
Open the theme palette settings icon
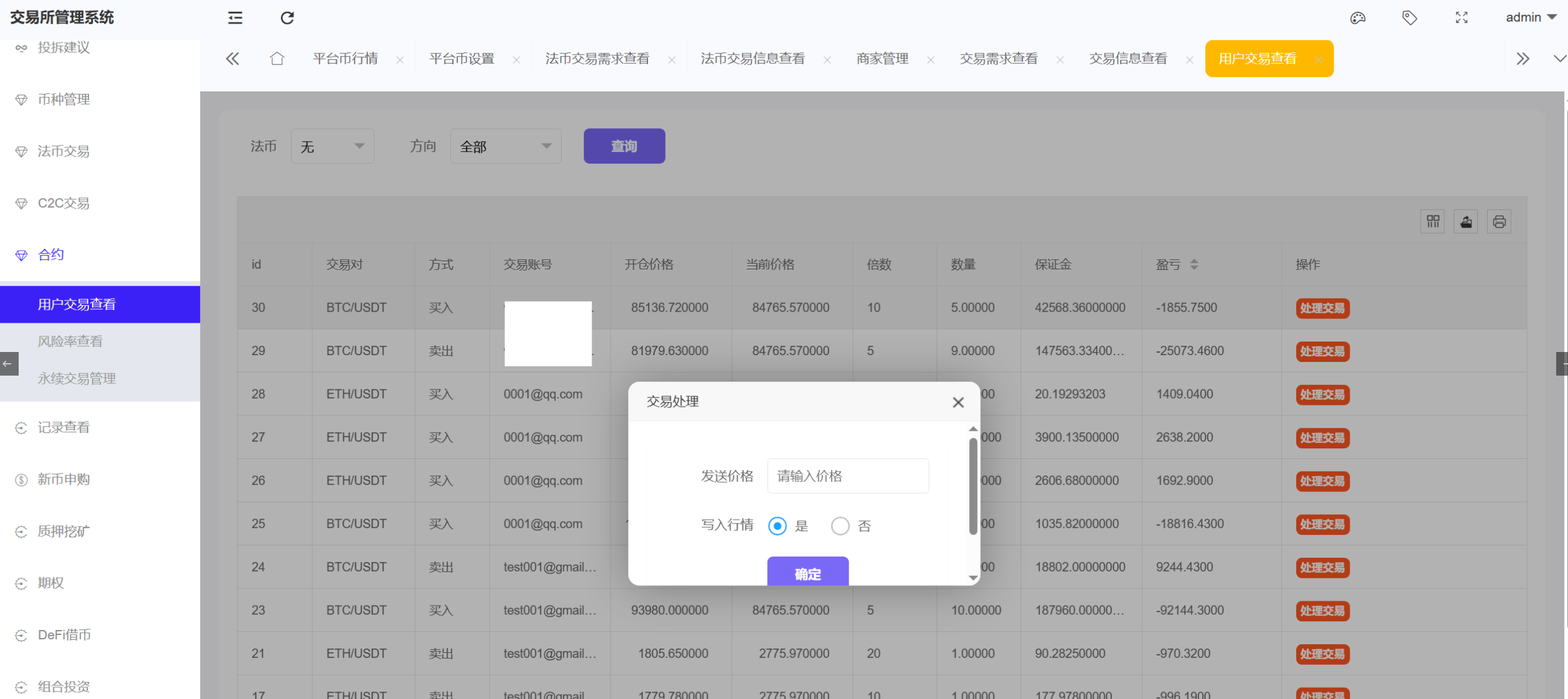tap(1359, 17)
